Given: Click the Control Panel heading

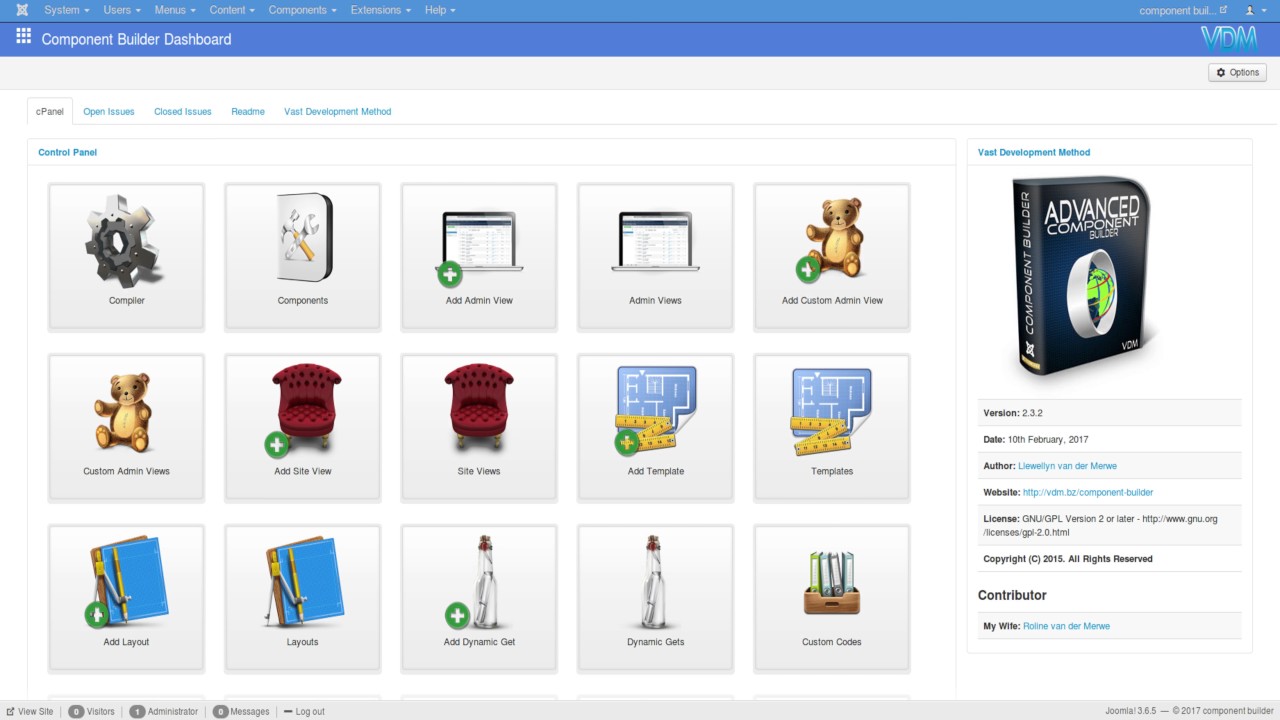Looking at the screenshot, I should [67, 152].
